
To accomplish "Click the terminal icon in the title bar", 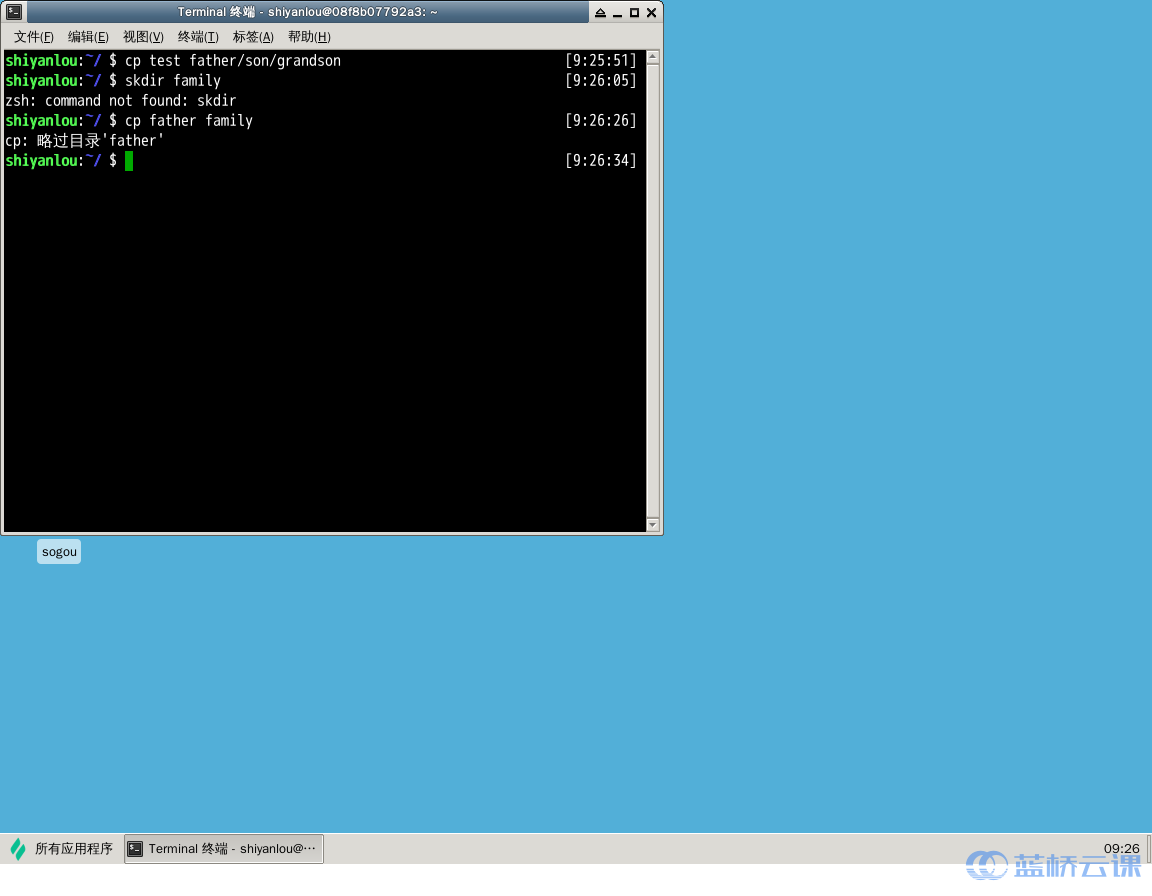I will (x=13, y=11).
